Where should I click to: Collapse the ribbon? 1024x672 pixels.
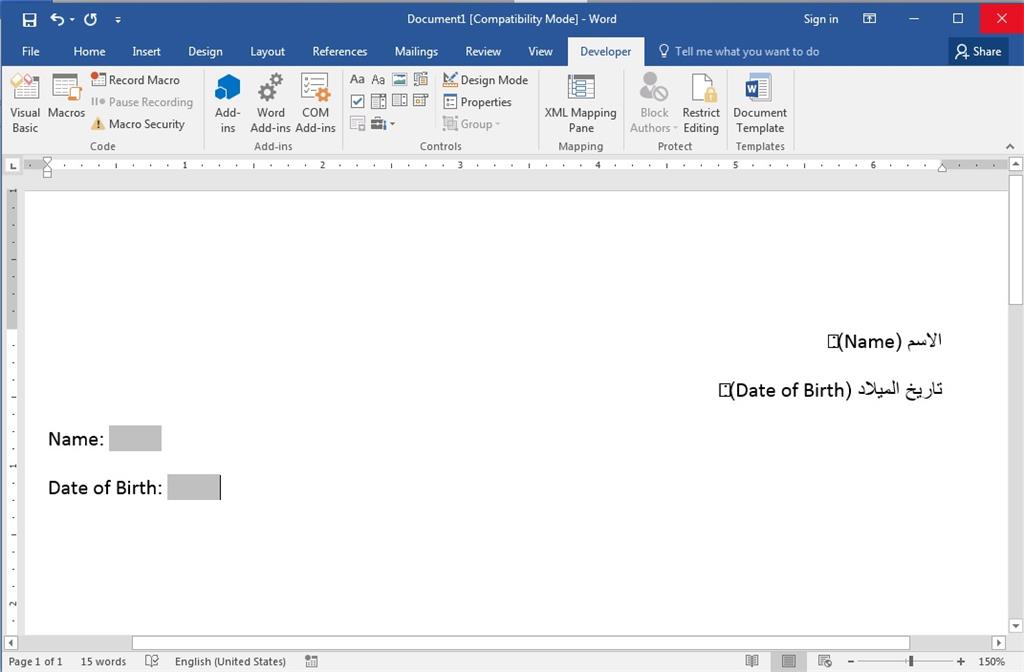pos(1009,147)
